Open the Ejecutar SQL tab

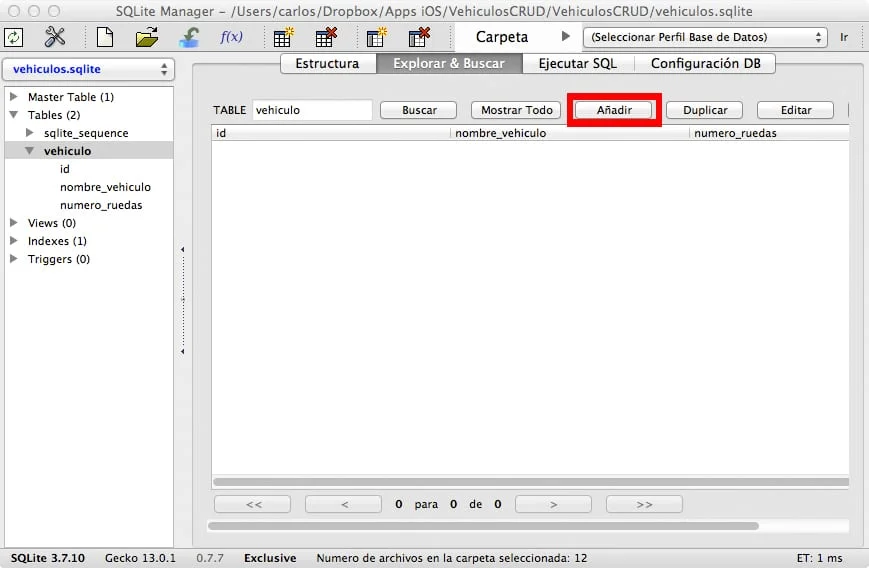click(577, 63)
